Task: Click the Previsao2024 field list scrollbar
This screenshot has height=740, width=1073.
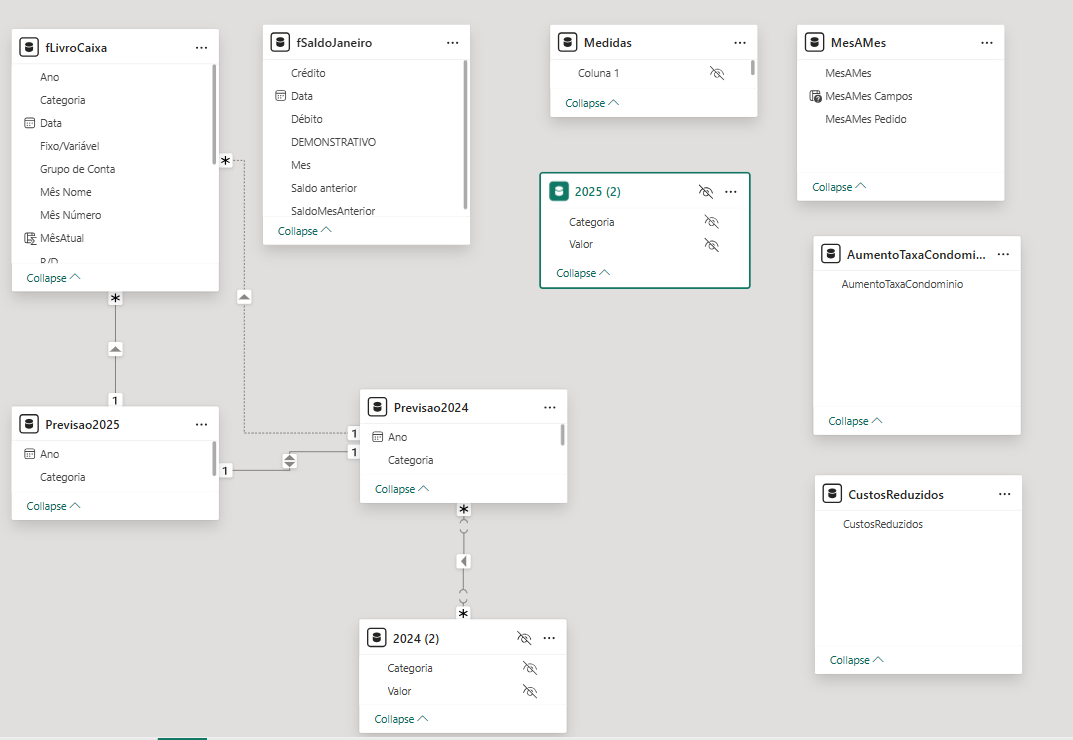Action: coord(563,435)
